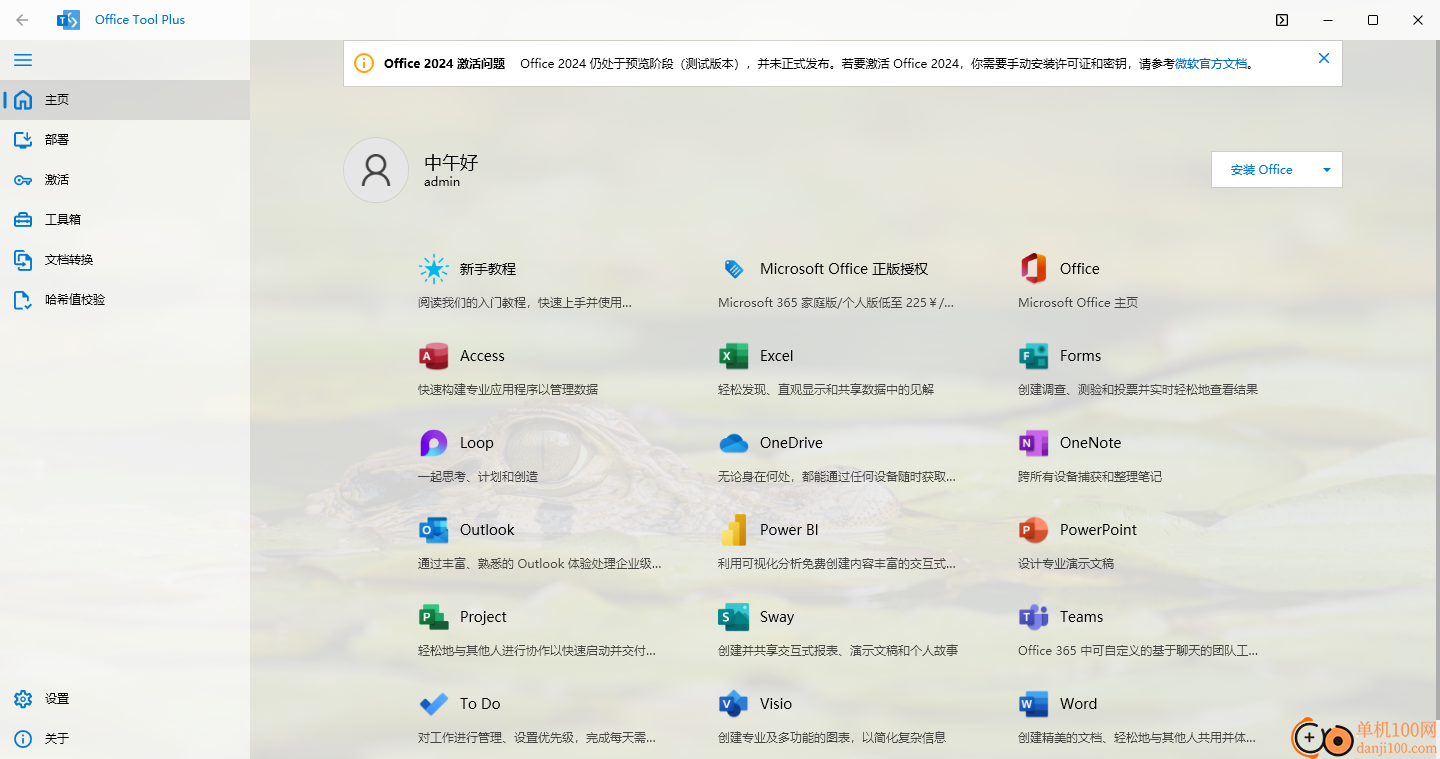Open 激活 page in sidebar

coord(125,180)
